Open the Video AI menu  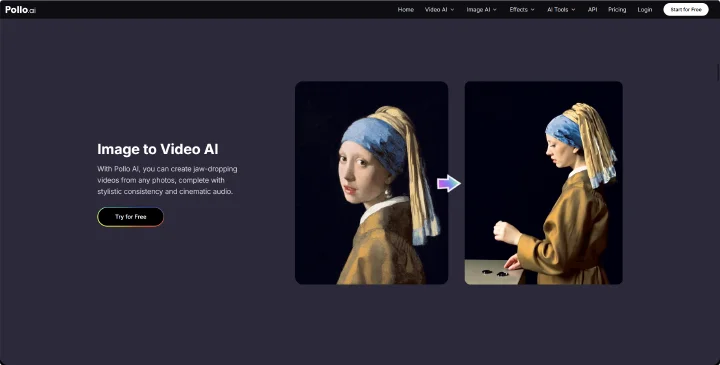tap(436, 10)
